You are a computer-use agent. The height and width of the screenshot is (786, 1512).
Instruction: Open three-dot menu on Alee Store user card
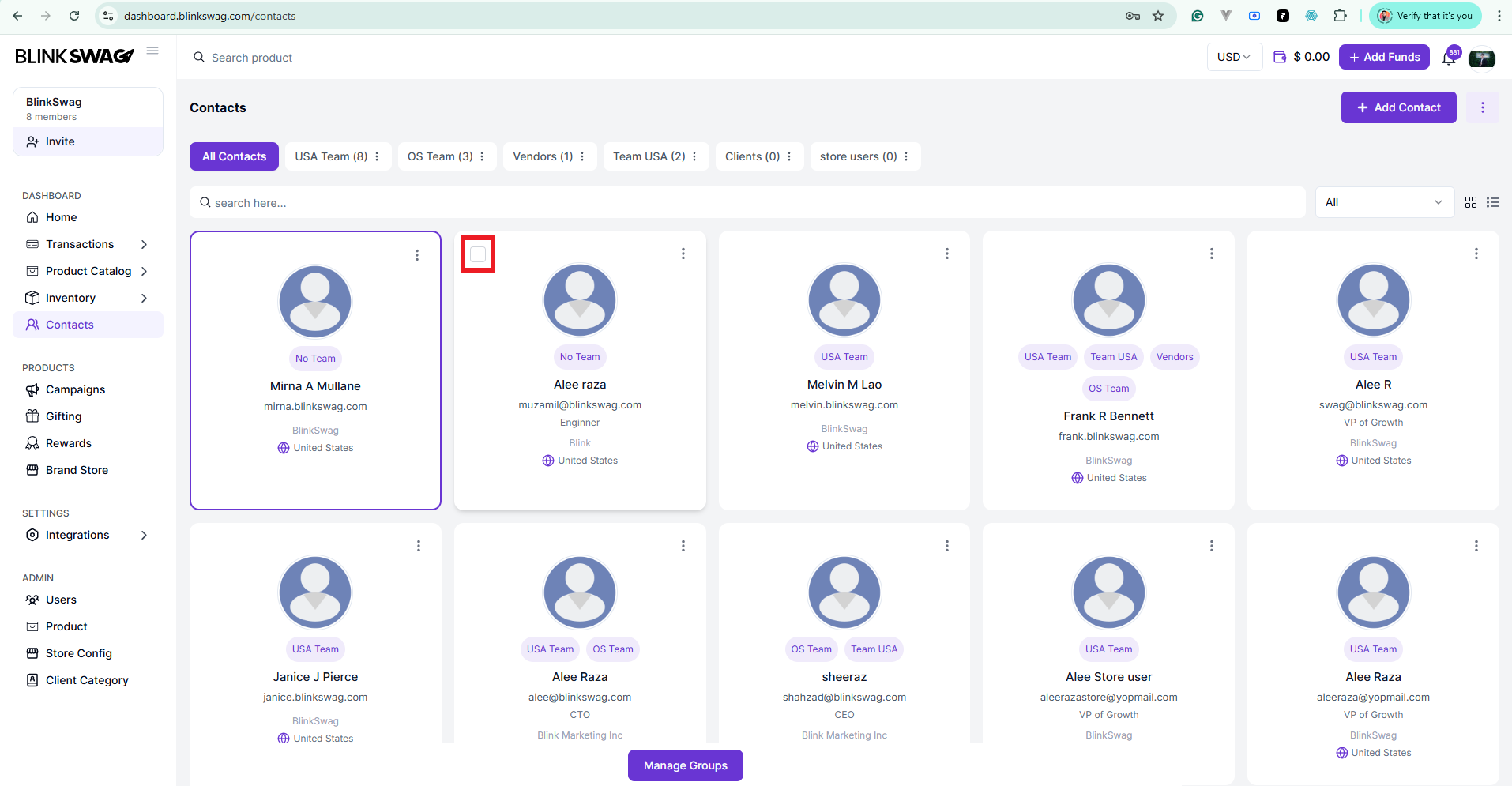[1212, 546]
